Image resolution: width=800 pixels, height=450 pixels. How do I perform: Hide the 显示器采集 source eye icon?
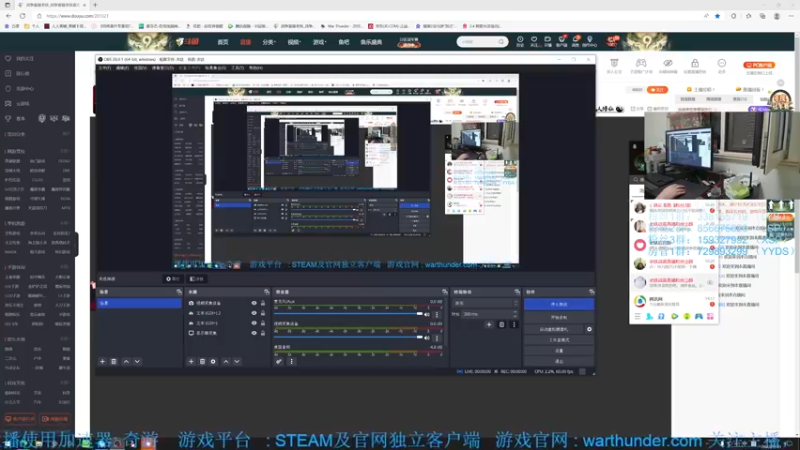[x=254, y=333]
